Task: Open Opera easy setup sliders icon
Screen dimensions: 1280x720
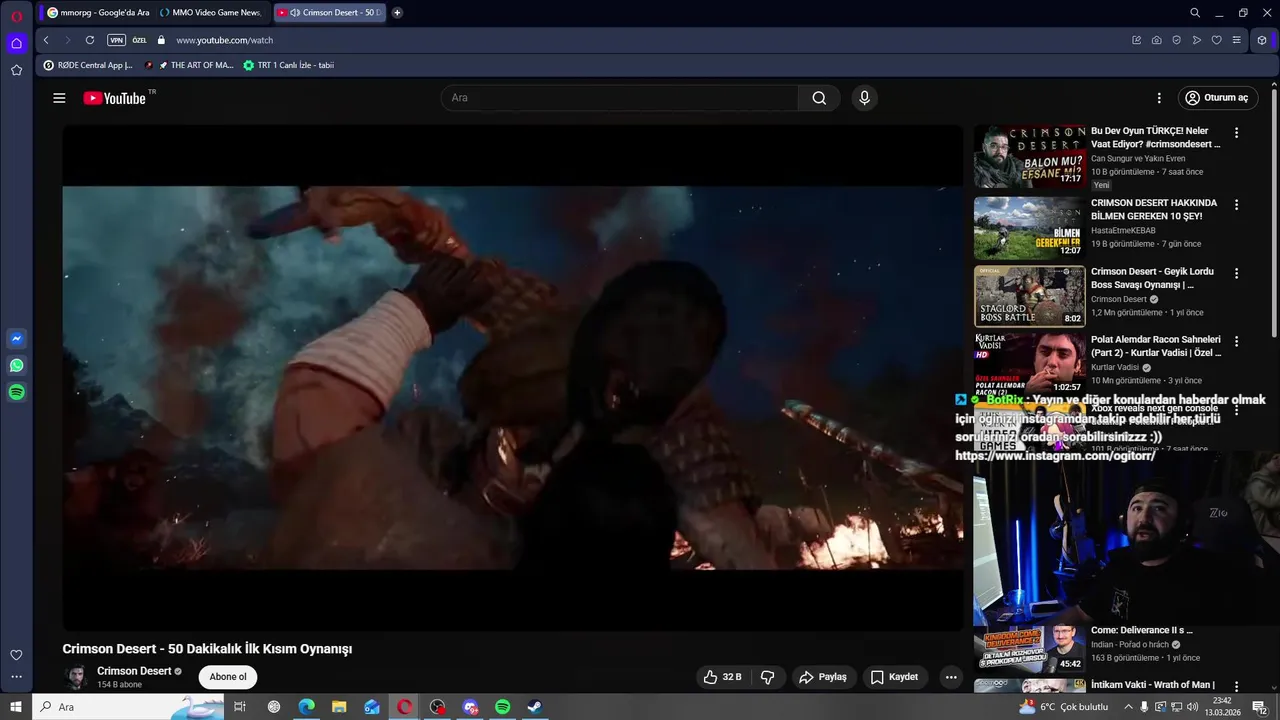Action: pyautogui.click(x=1236, y=40)
